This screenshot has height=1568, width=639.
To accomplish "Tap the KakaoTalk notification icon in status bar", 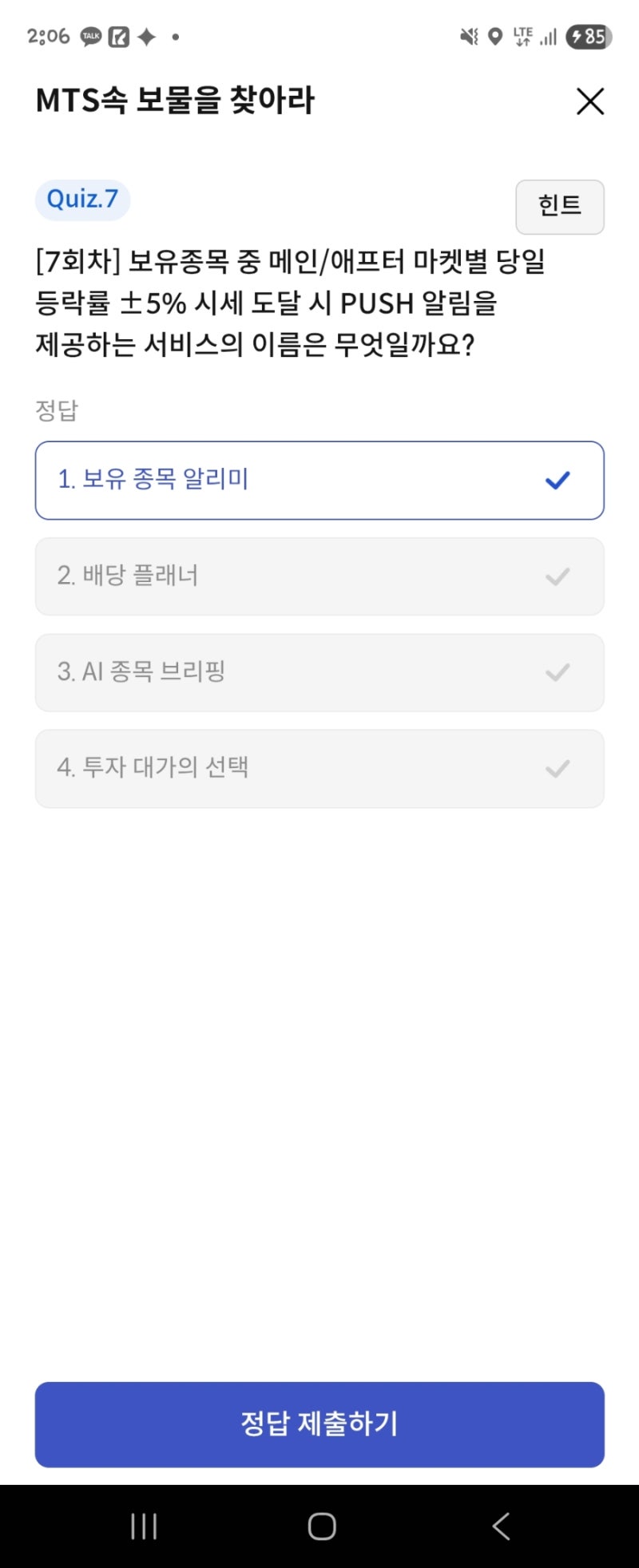I will click(91, 37).
